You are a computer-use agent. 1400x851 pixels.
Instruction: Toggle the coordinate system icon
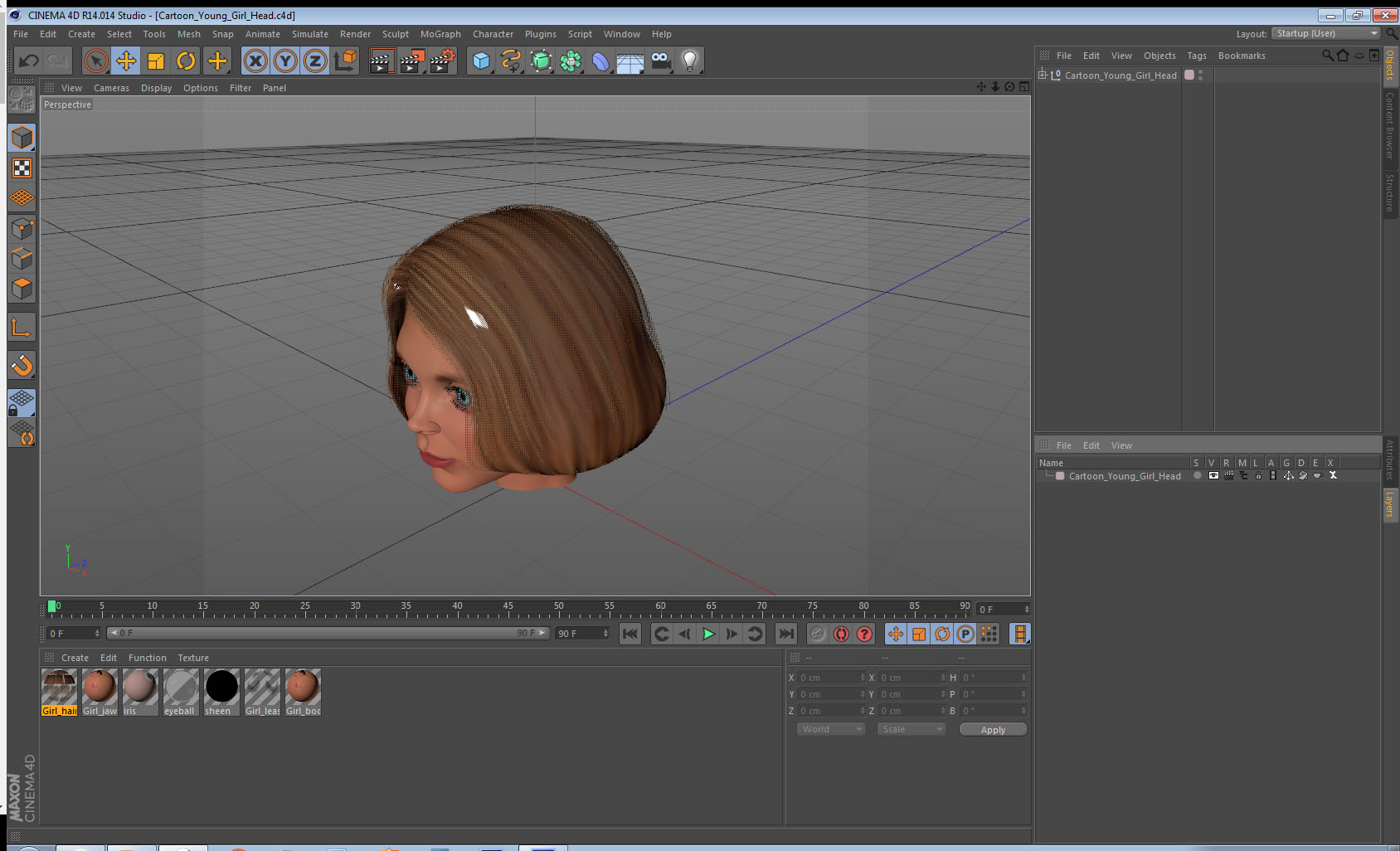pyautogui.click(x=345, y=61)
